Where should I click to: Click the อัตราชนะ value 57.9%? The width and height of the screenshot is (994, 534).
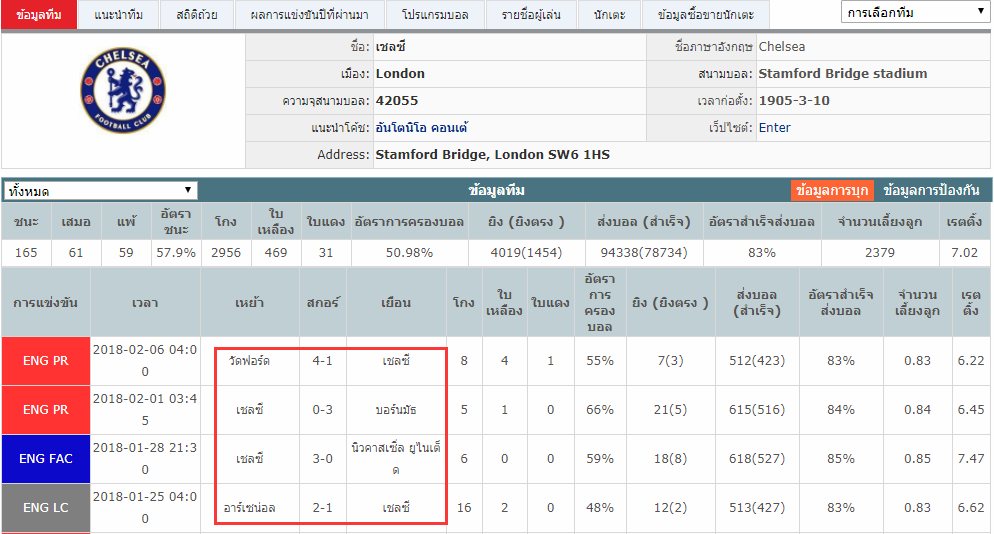[x=176, y=252]
